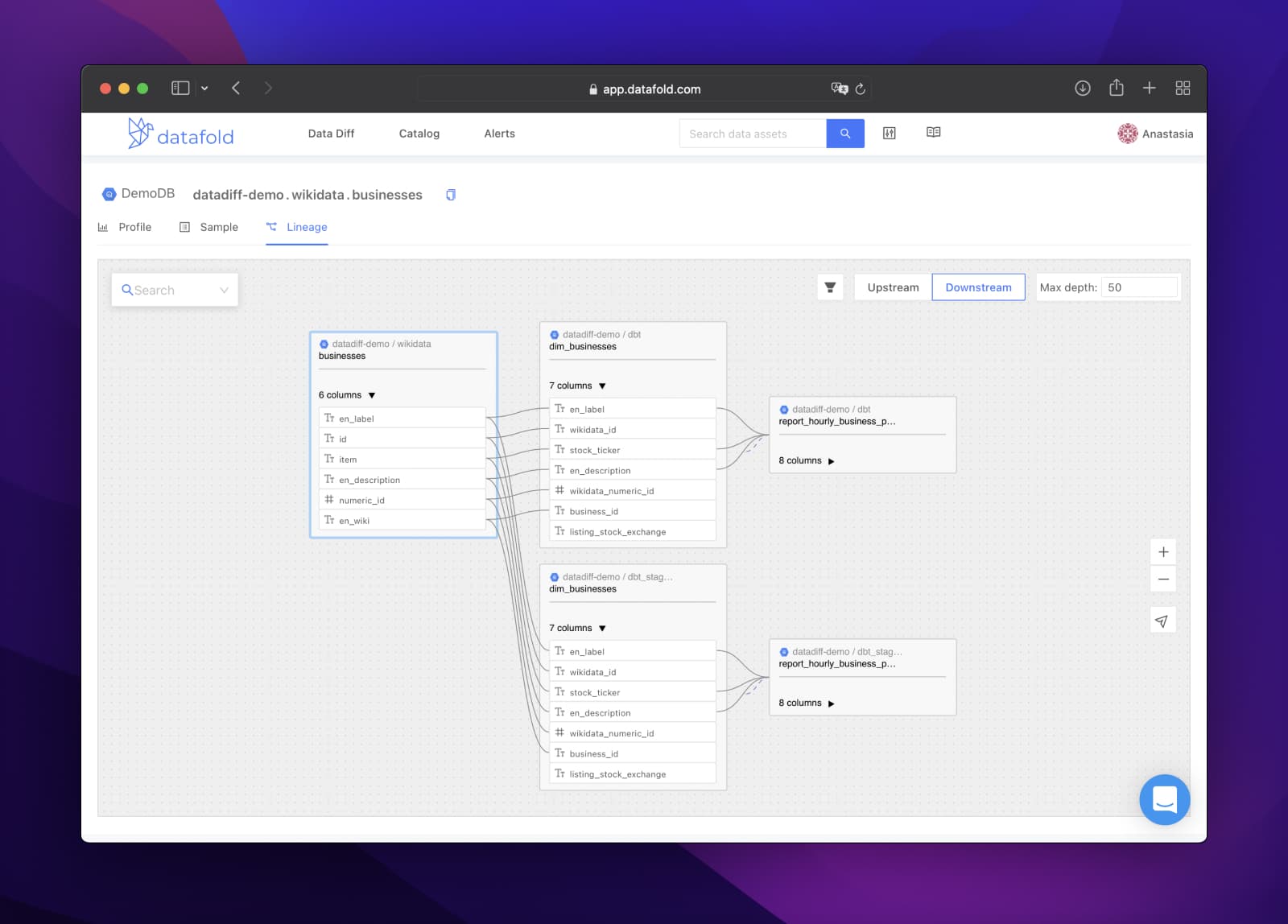Open the lineage filter funnel icon

pyautogui.click(x=830, y=287)
